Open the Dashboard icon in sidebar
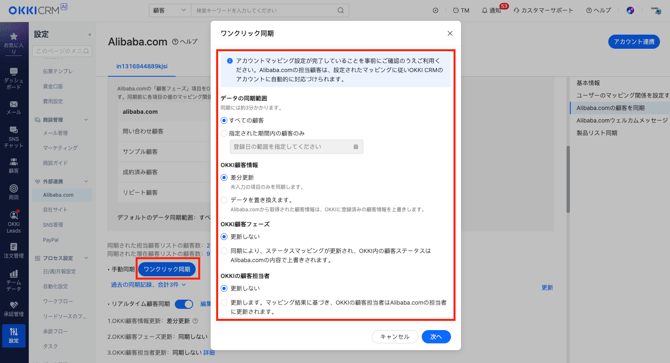Screen dimensions: 670x363 (14, 72)
